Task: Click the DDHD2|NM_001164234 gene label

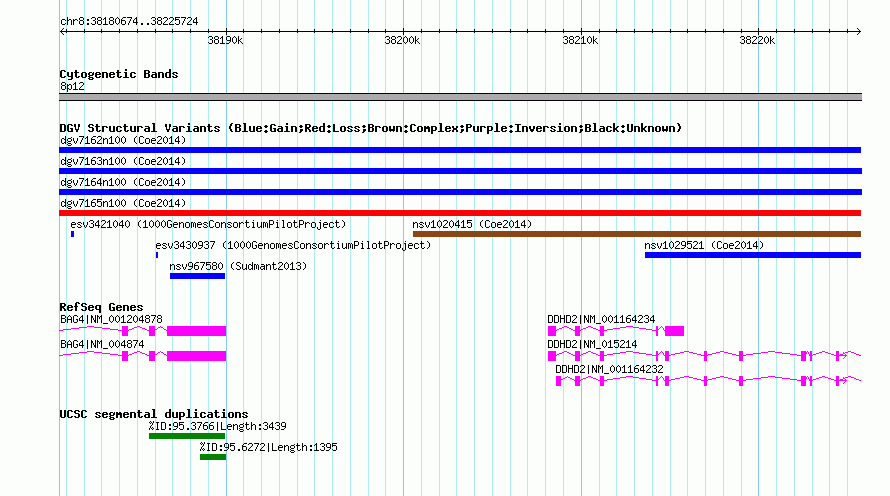Action: click(601, 320)
